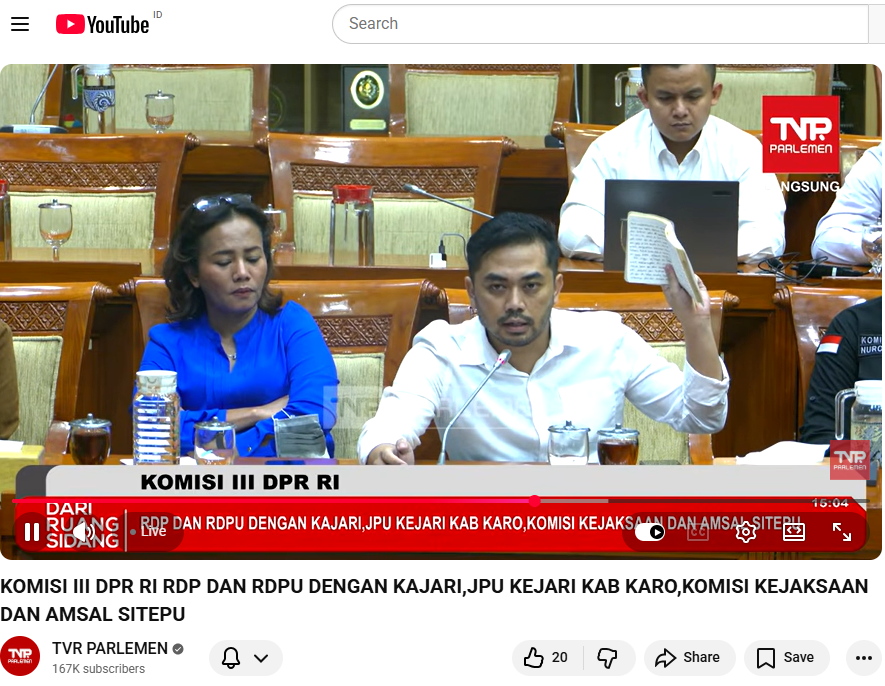Jump to Live position indicator
885x686 pixels.
[148, 532]
